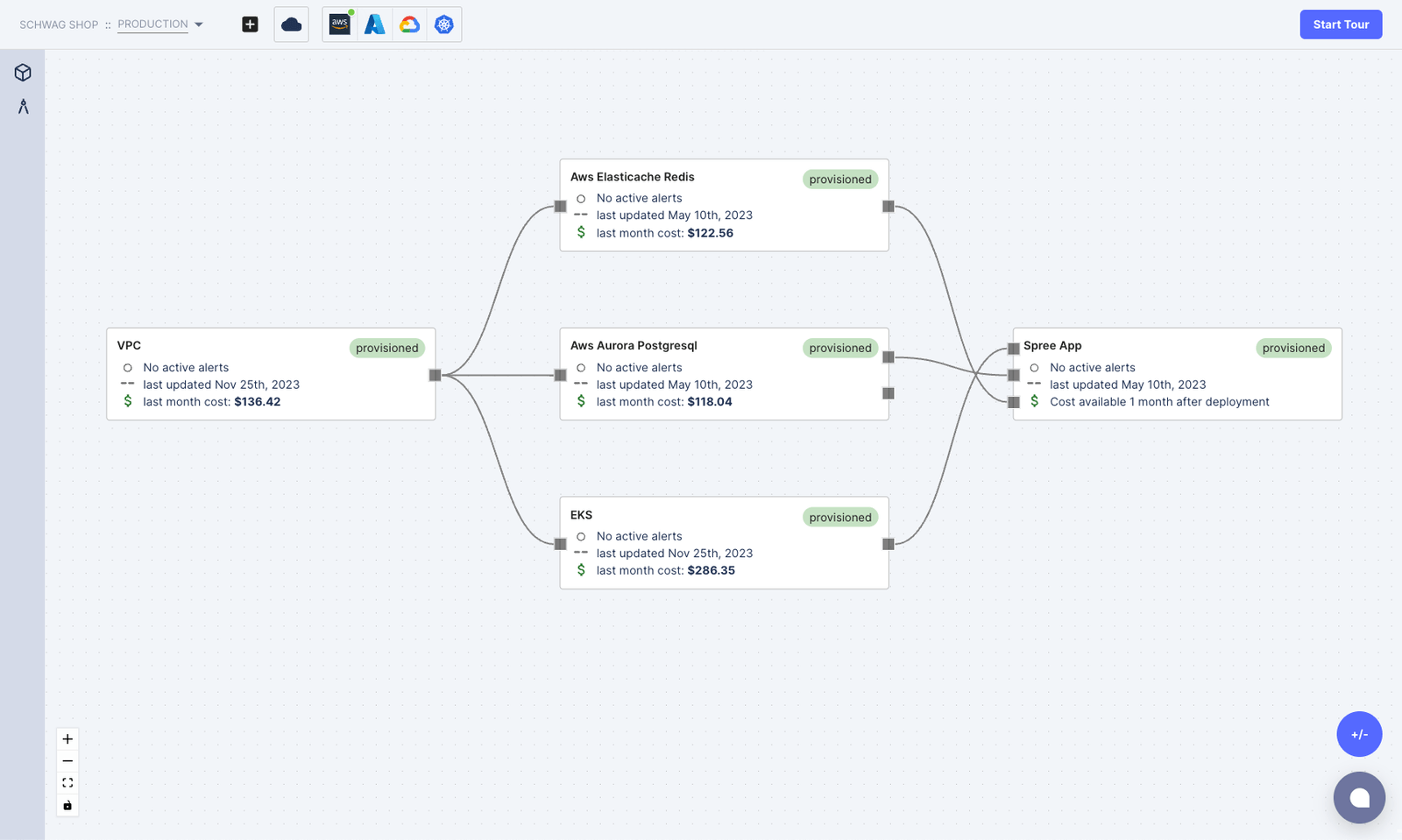Click VPC last month cost $136.42
This screenshot has height=840, width=1402.
pos(212,402)
